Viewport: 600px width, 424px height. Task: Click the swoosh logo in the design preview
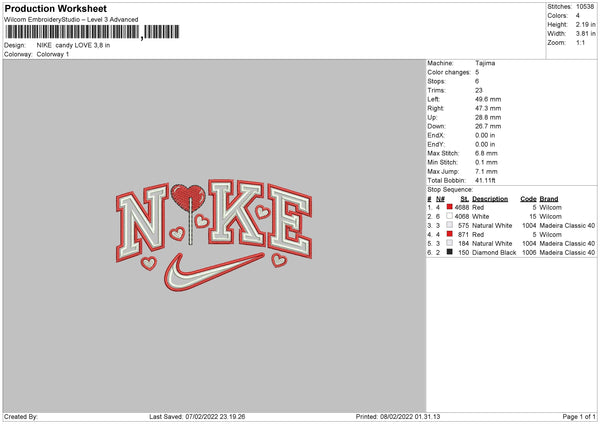pyautogui.click(x=212, y=272)
